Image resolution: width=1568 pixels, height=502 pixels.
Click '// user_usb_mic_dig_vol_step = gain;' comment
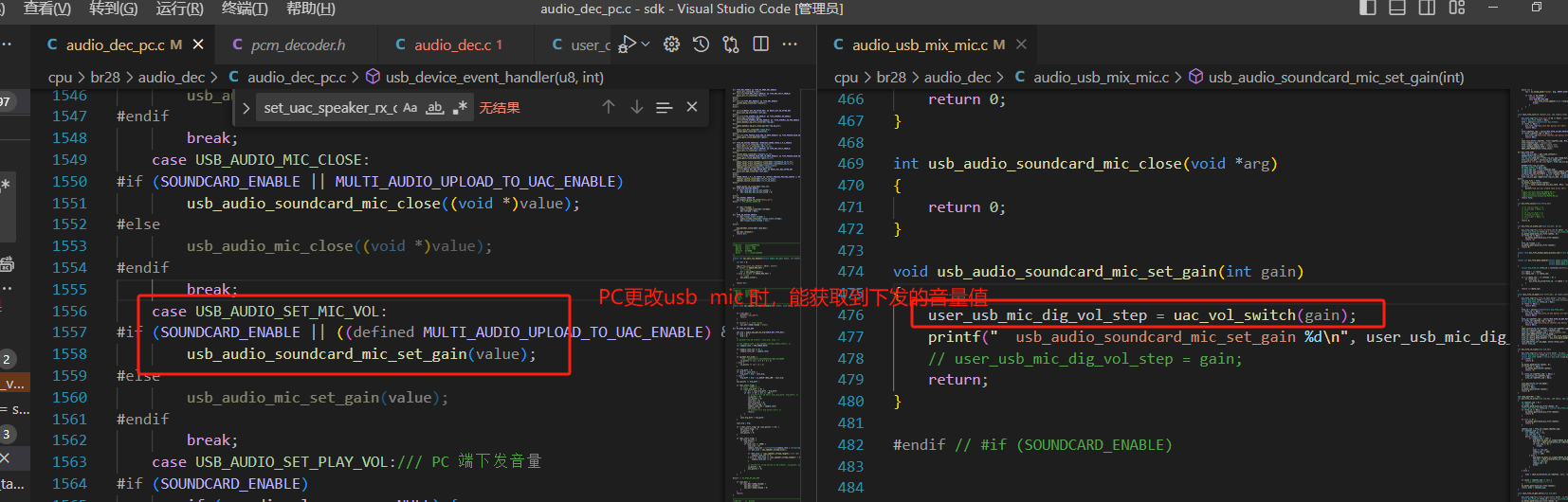pos(1085,359)
